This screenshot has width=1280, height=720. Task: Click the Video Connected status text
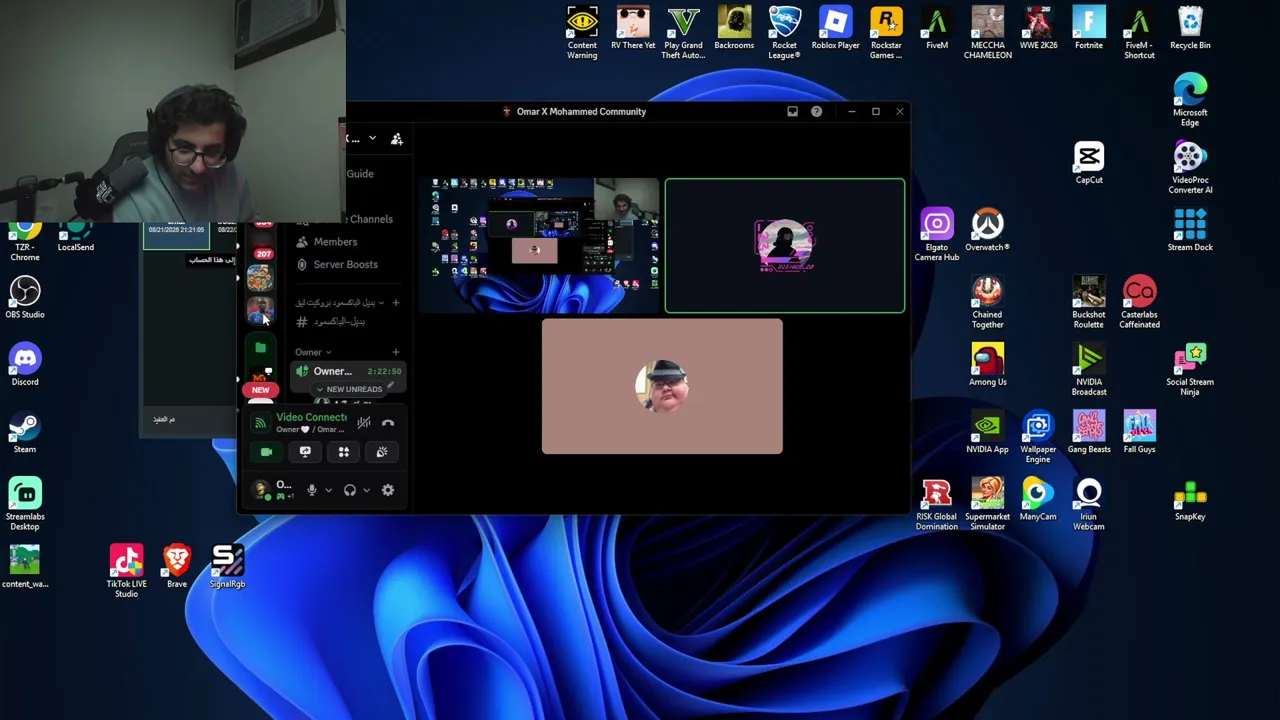pos(312,417)
